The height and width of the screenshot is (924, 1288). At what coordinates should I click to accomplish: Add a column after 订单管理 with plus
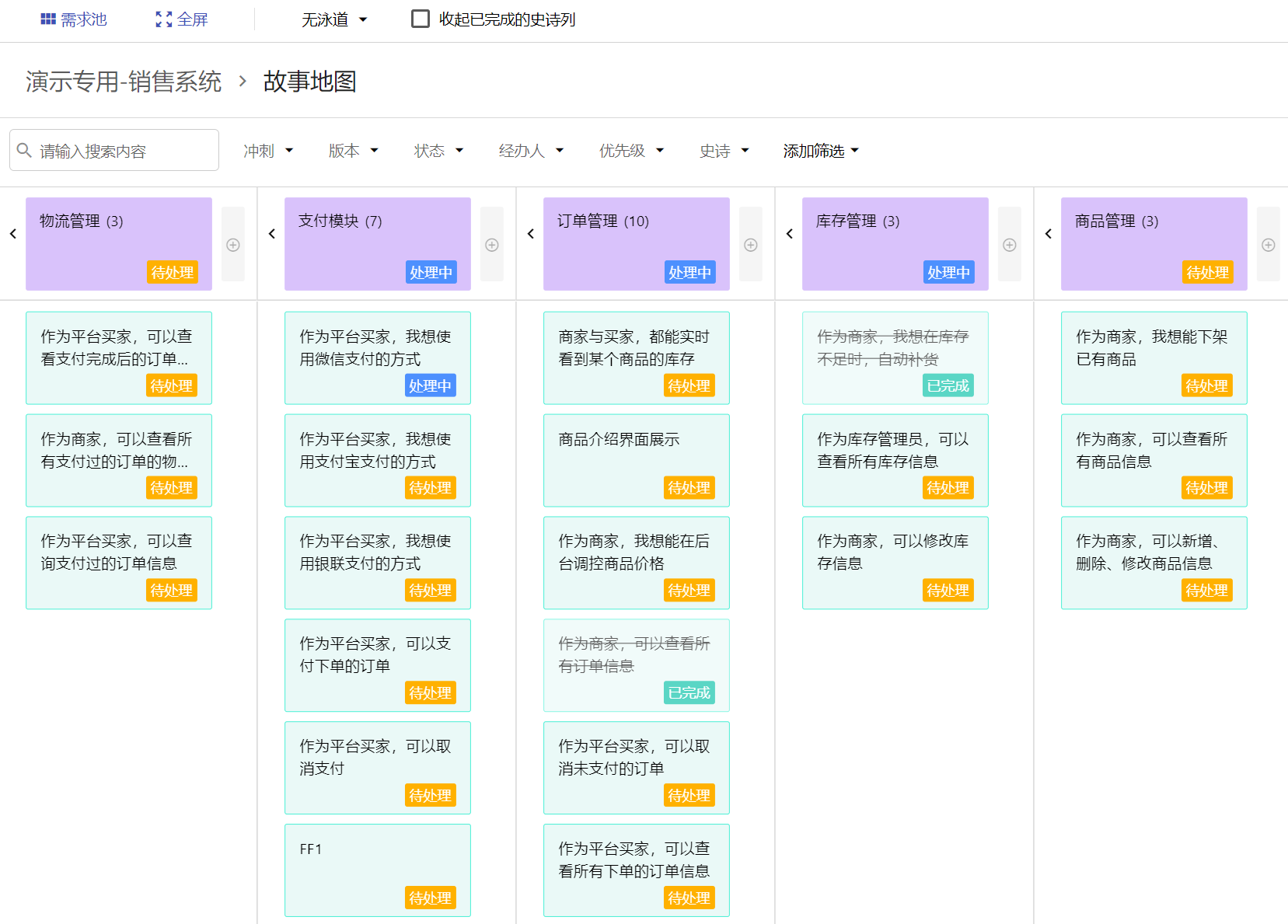(751, 245)
